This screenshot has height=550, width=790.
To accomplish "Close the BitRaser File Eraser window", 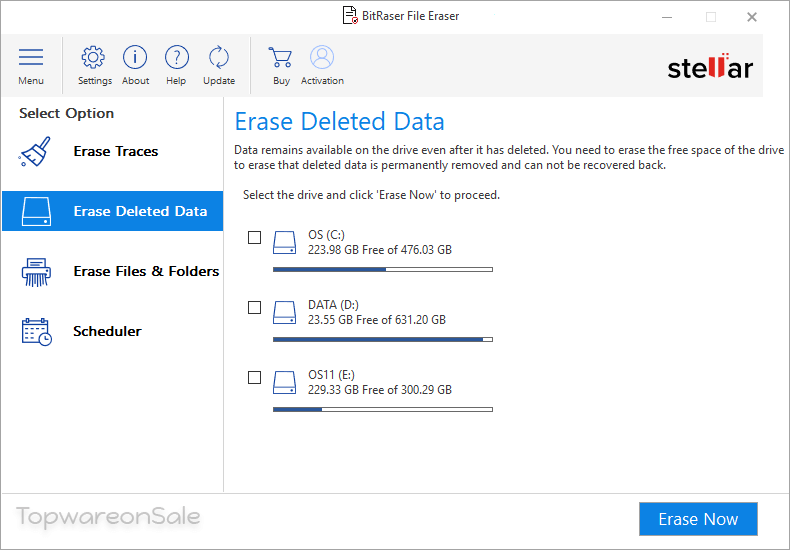I will tap(752, 17).
